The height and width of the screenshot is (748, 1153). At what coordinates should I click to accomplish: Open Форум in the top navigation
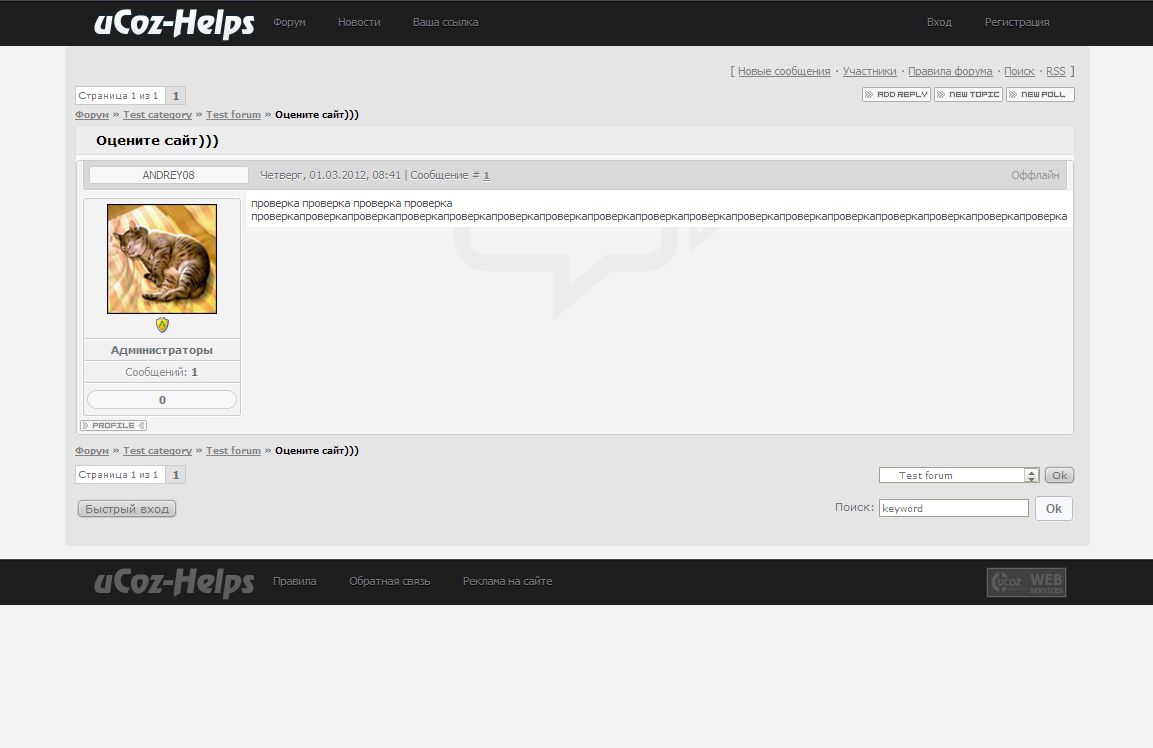289,22
